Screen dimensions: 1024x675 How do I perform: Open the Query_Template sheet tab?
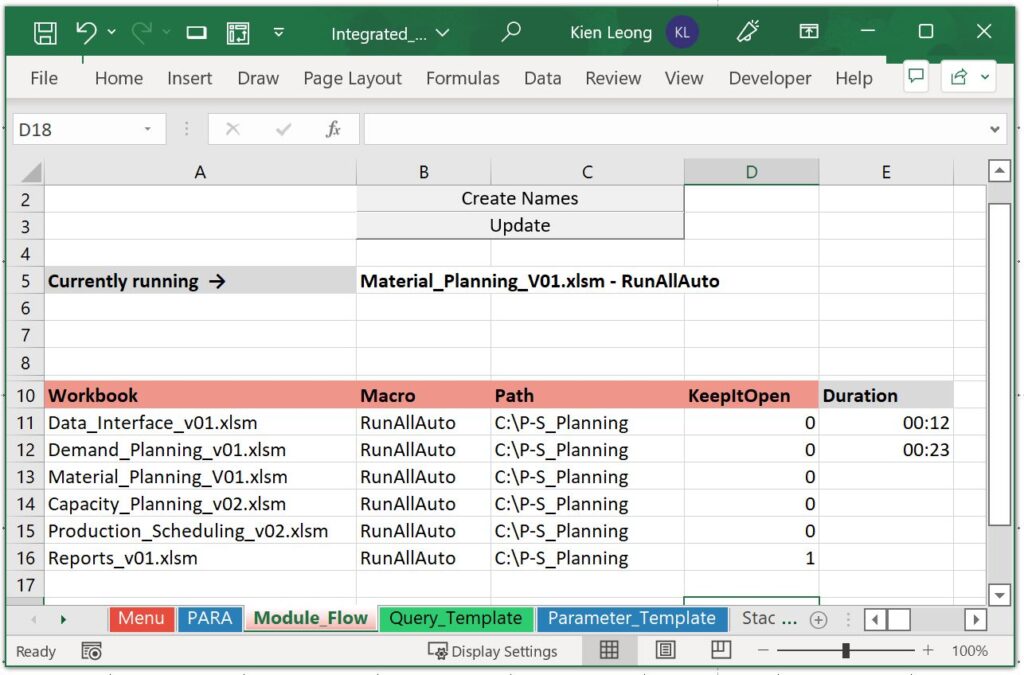coord(455,618)
